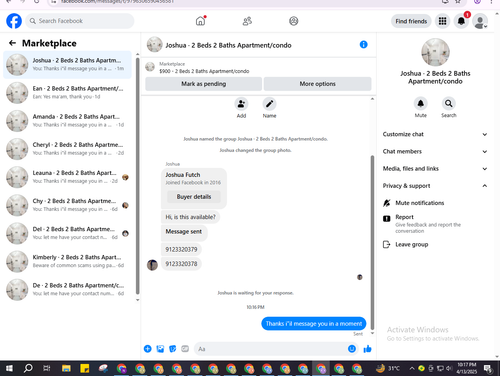Choose a GIF icon in composer
Screen dimensions: 500x376
pos(185,349)
